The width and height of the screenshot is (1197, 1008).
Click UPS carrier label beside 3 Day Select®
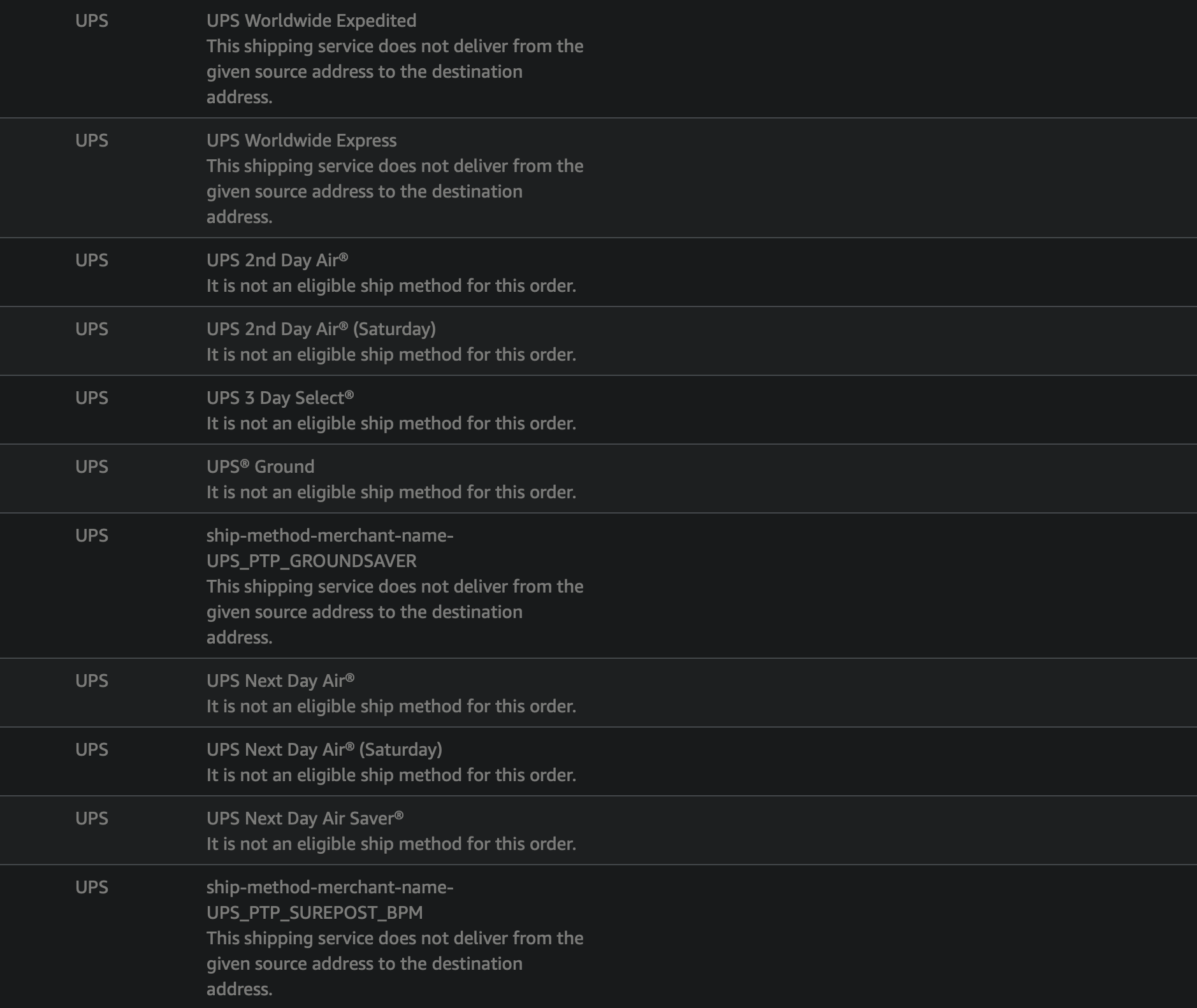pyautogui.click(x=92, y=398)
